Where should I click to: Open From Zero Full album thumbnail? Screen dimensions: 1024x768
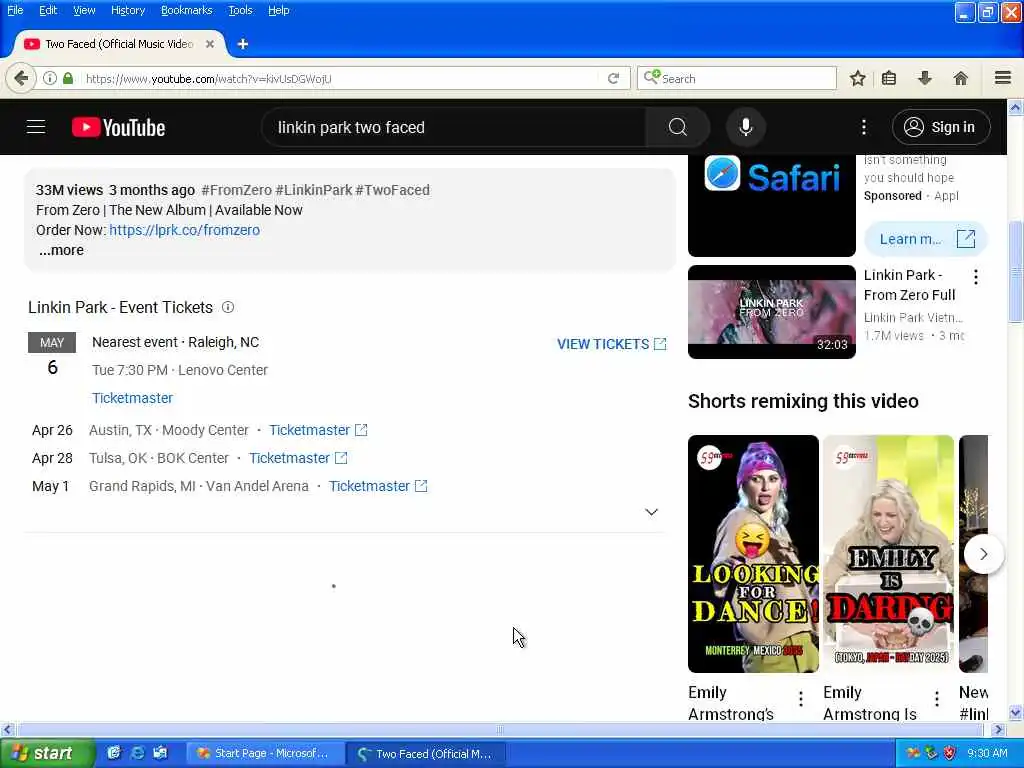[x=771, y=312]
